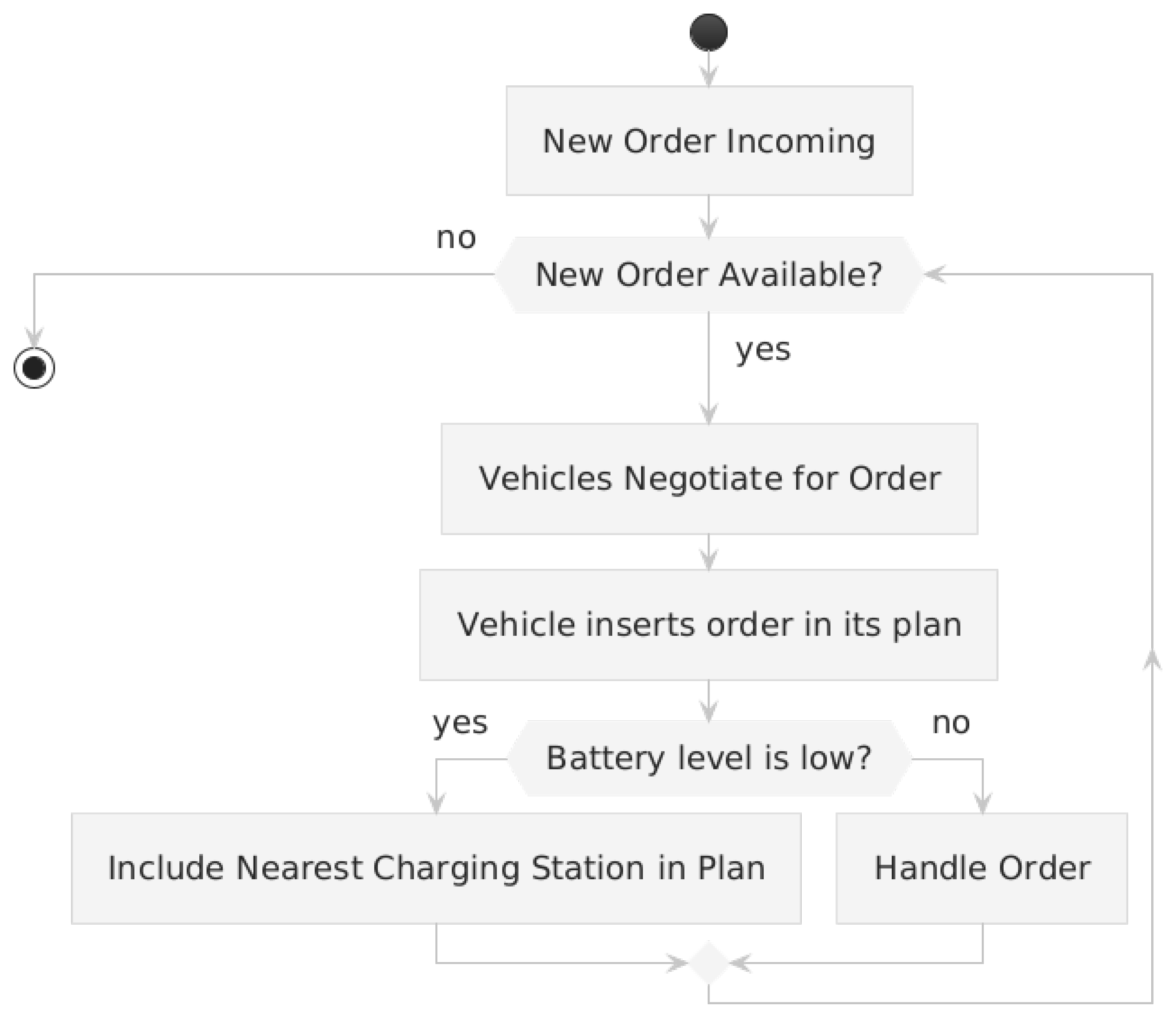This screenshot has height=1020, width=1176.
Task: Select the New Order Available? decision node
Action: (708, 275)
